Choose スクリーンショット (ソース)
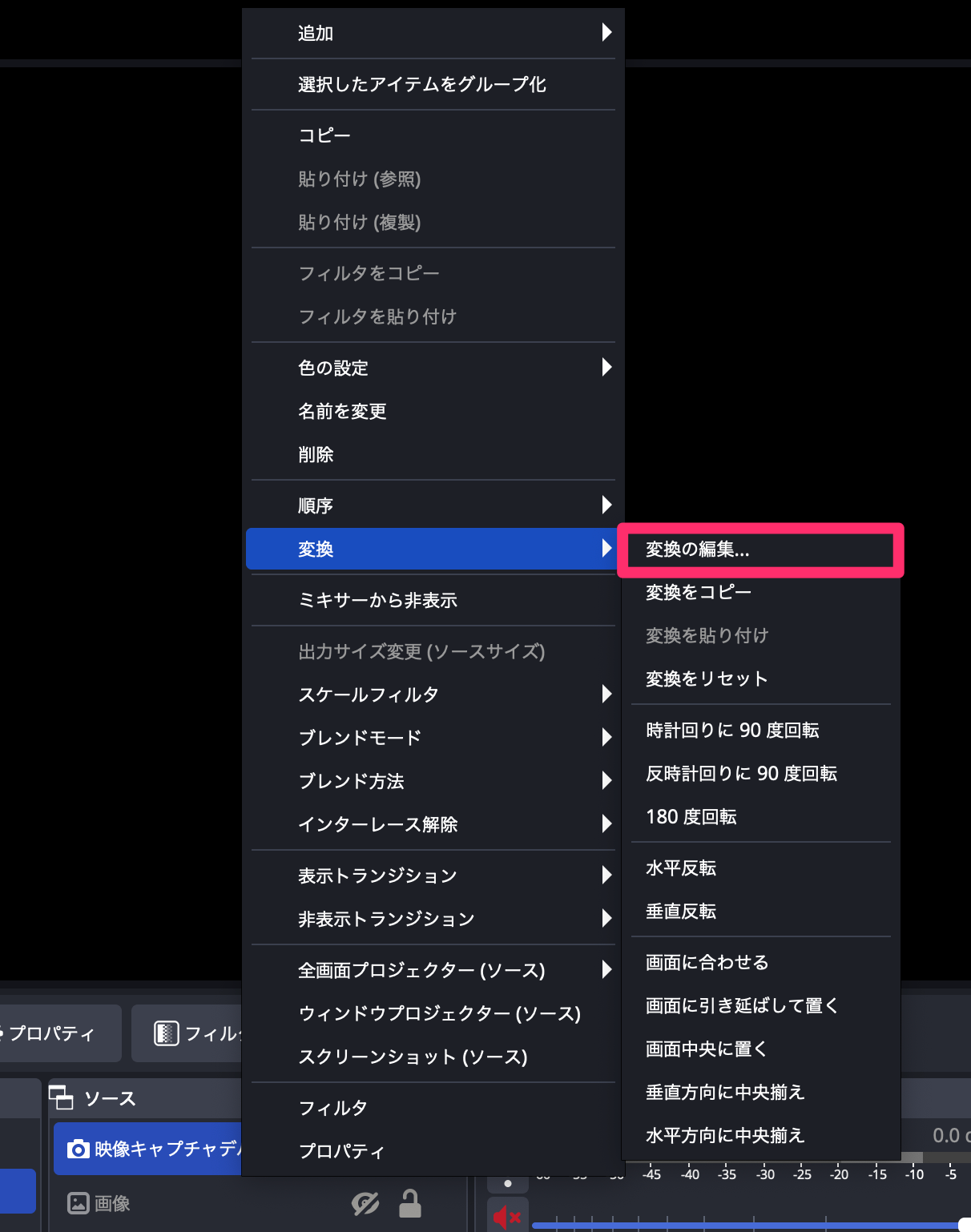 pos(433,1057)
